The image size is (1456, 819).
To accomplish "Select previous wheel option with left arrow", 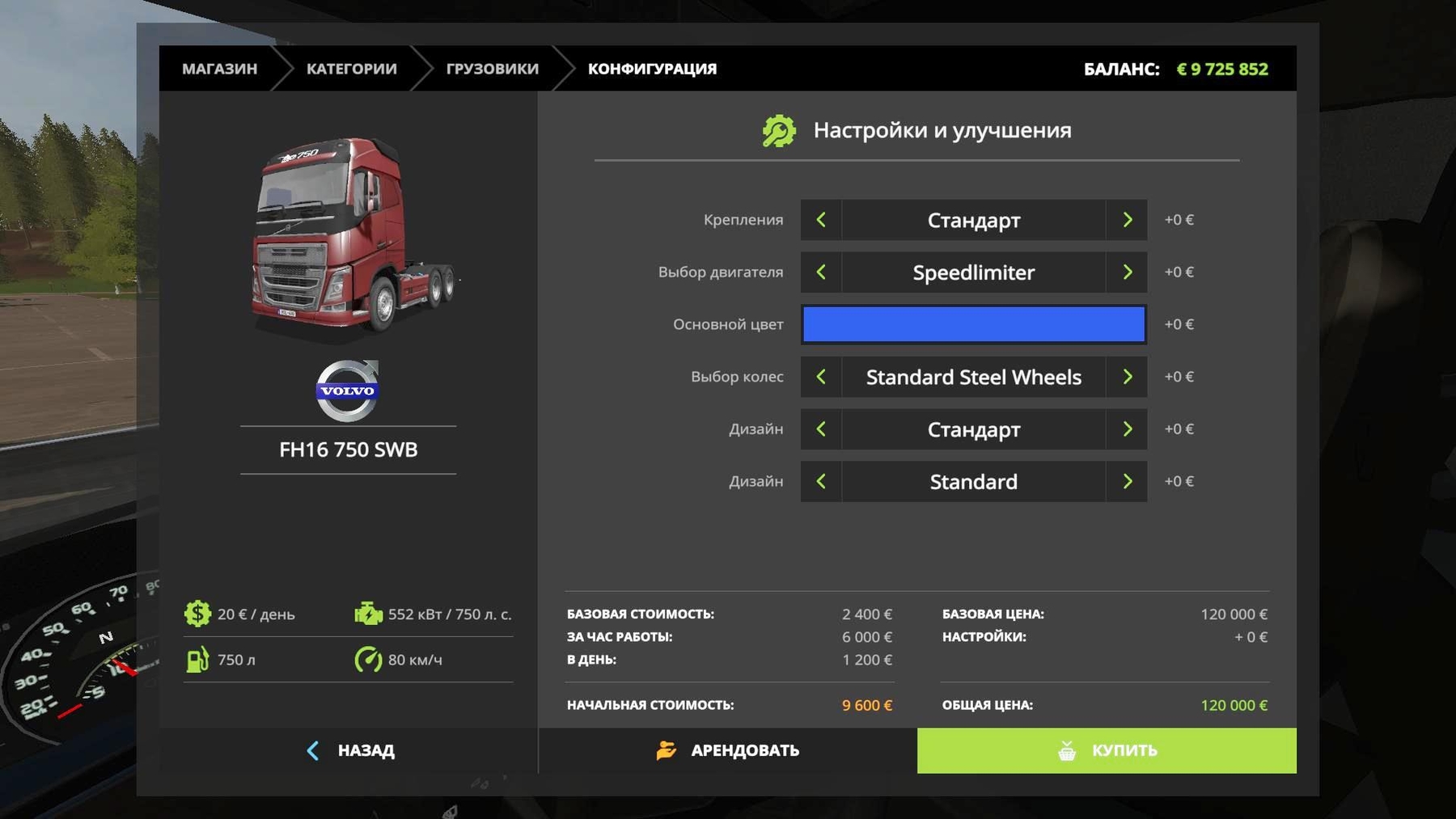I will tap(821, 377).
